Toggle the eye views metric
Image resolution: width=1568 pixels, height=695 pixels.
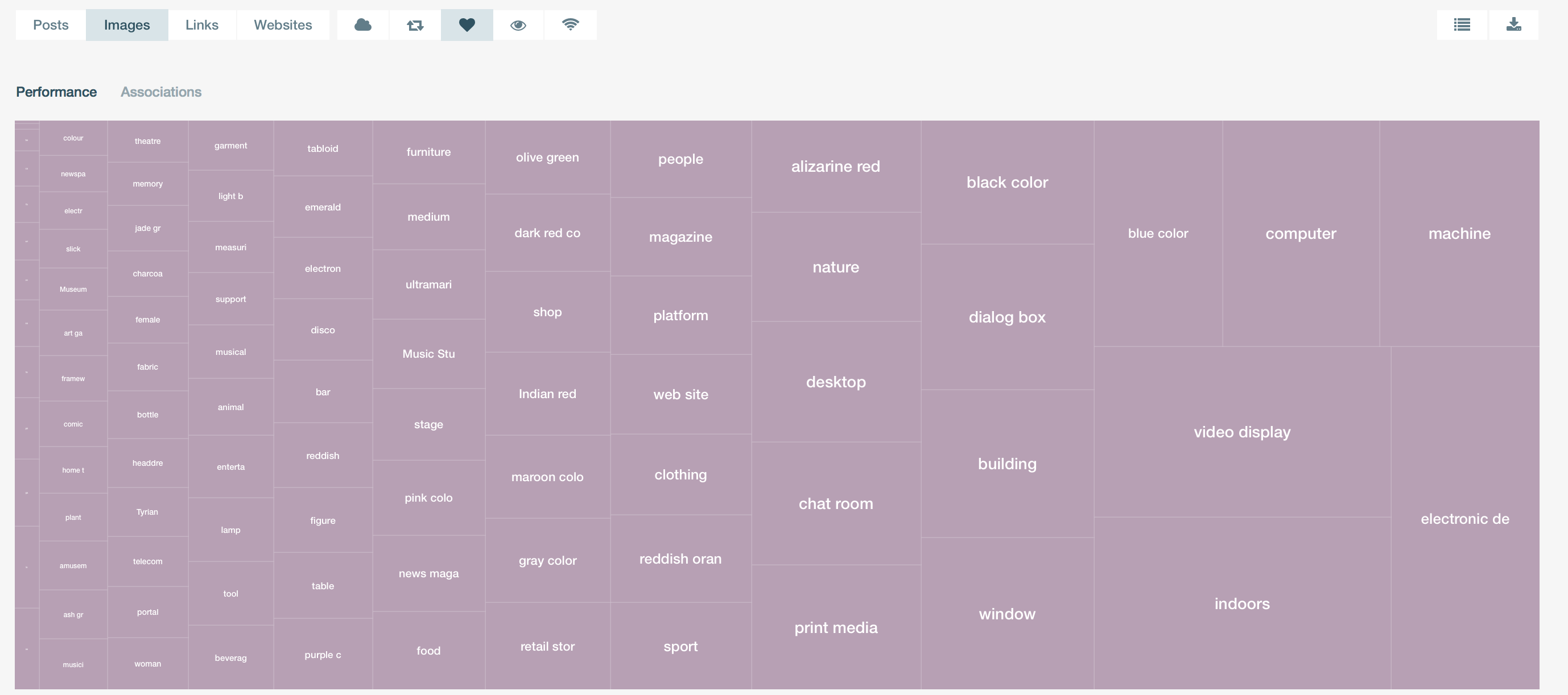click(518, 25)
